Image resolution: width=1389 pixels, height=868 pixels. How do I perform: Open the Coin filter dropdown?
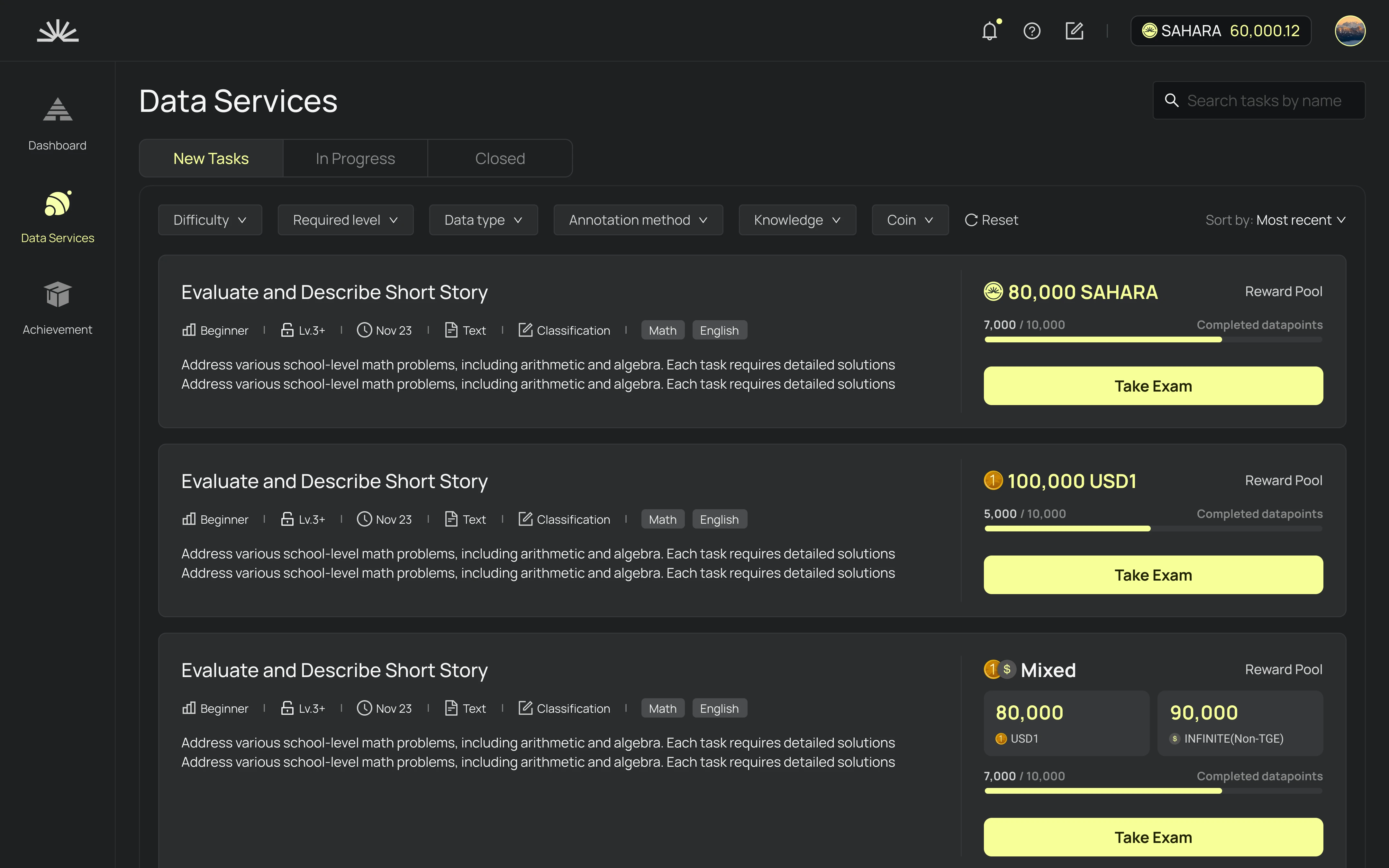[910, 220]
